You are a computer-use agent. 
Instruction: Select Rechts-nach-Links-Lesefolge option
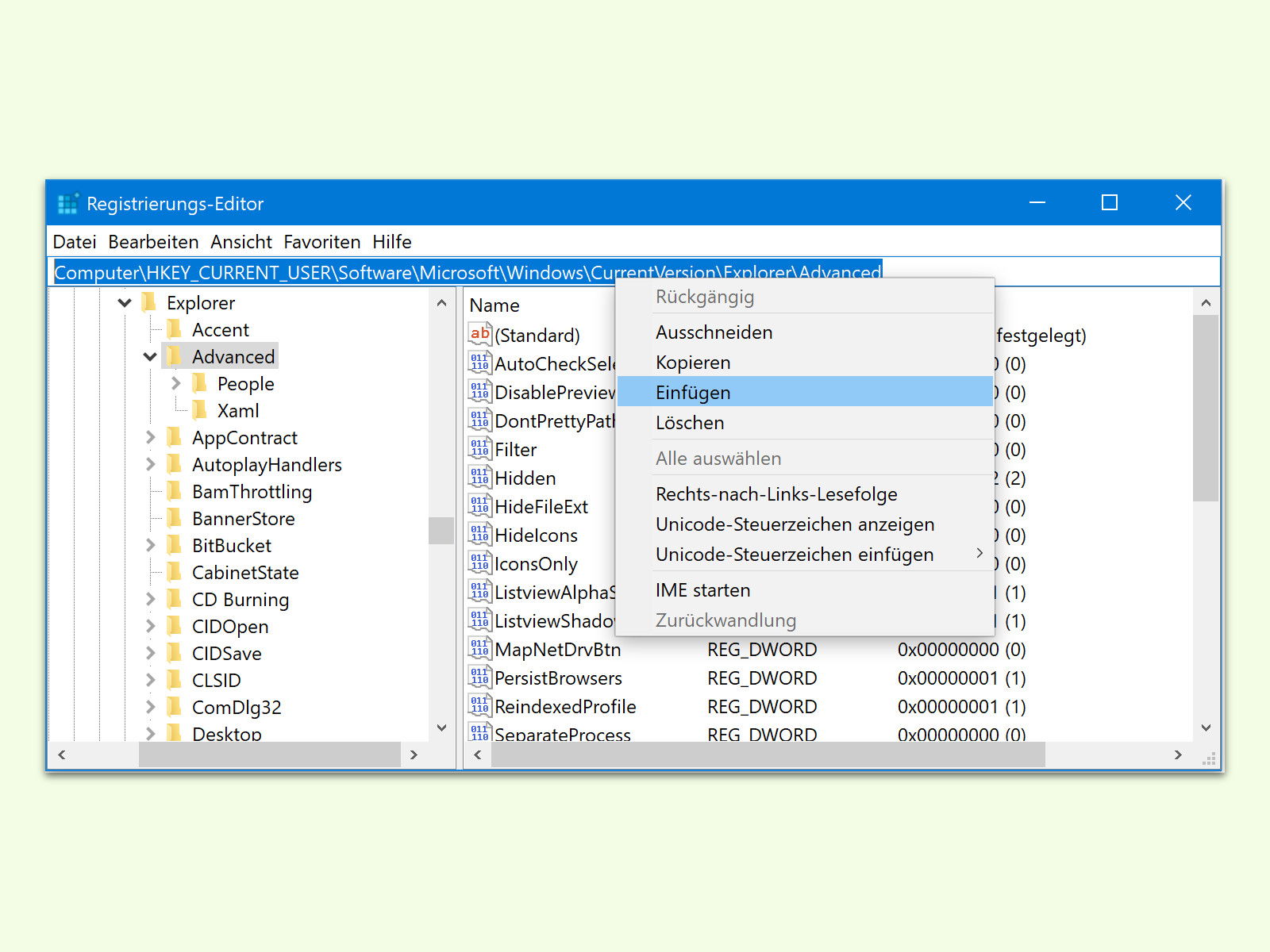click(x=806, y=493)
